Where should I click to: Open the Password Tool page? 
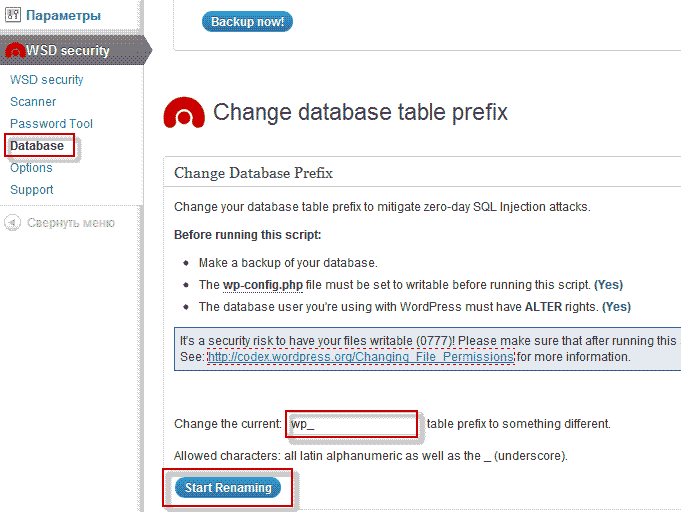51,124
